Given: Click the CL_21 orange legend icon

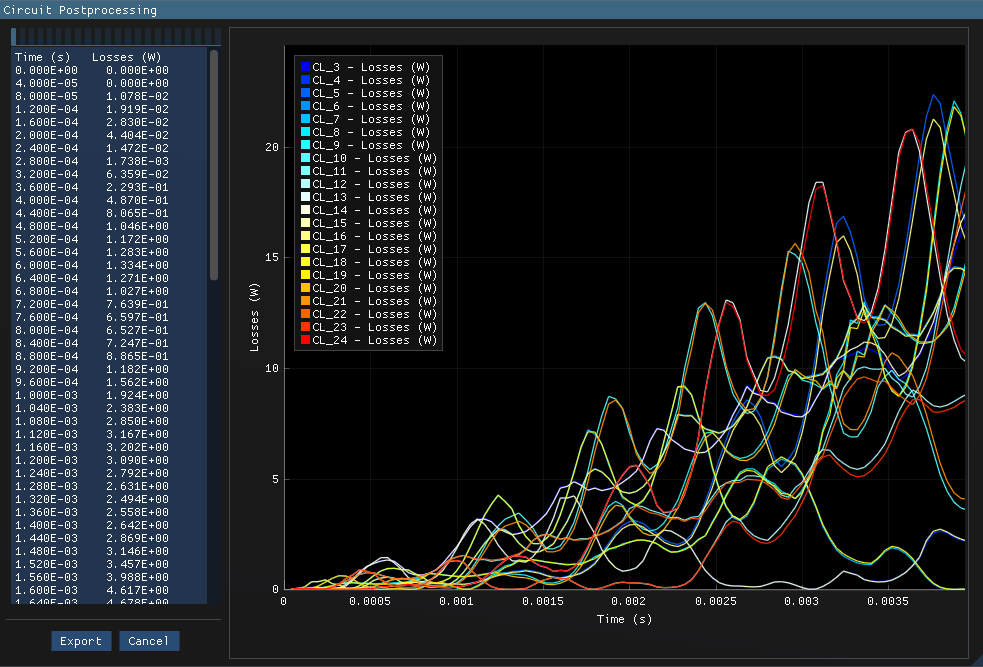Looking at the screenshot, I should tap(305, 301).
